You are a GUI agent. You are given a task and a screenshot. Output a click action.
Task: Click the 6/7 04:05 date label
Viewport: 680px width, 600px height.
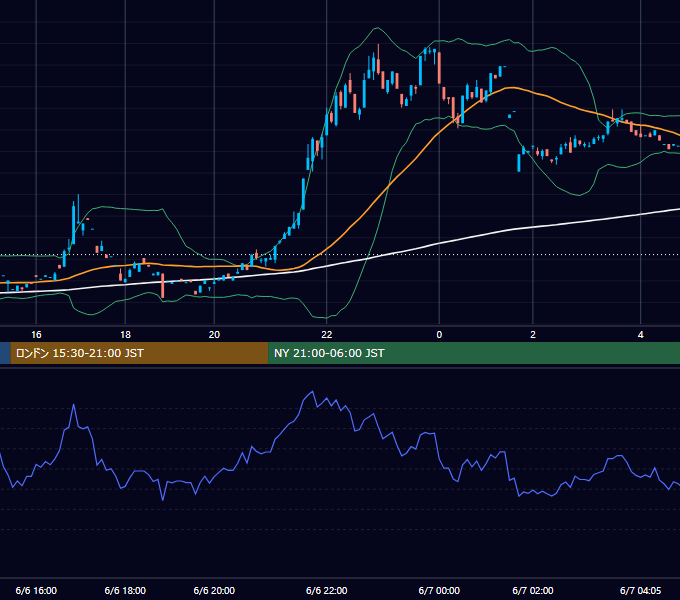pos(641,590)
